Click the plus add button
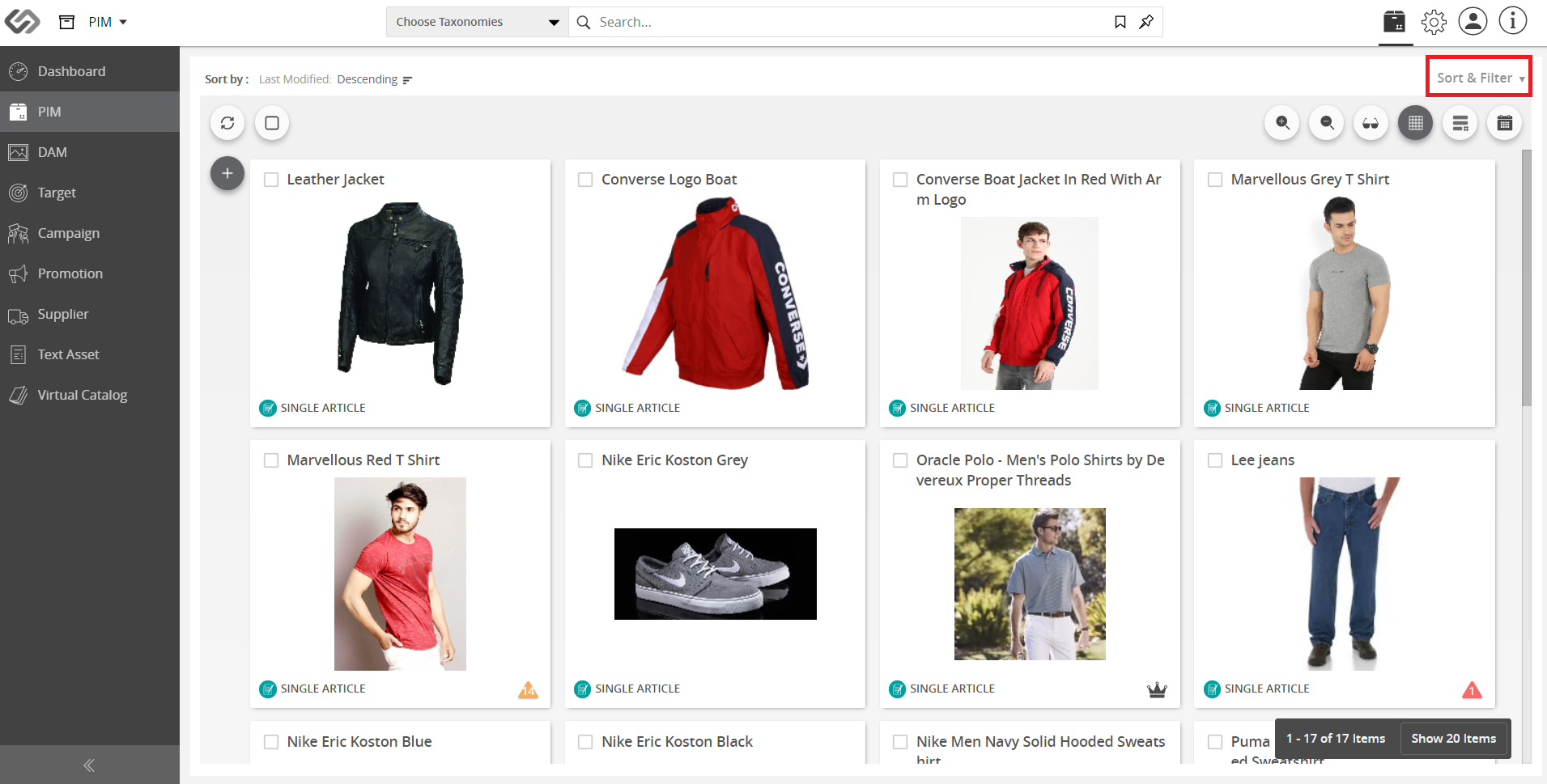 point(227,173)
